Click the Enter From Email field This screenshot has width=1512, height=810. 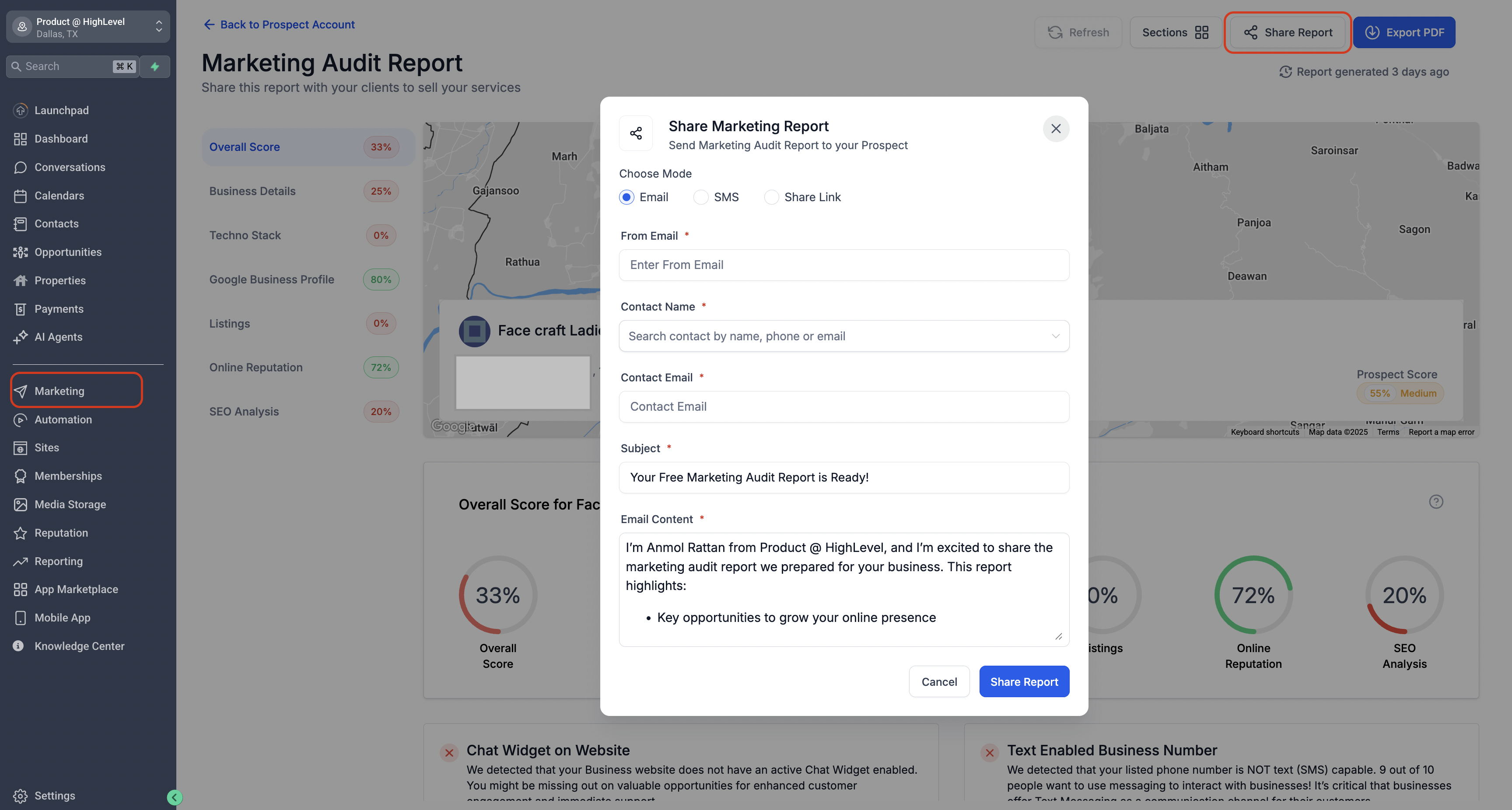(843, 265)
